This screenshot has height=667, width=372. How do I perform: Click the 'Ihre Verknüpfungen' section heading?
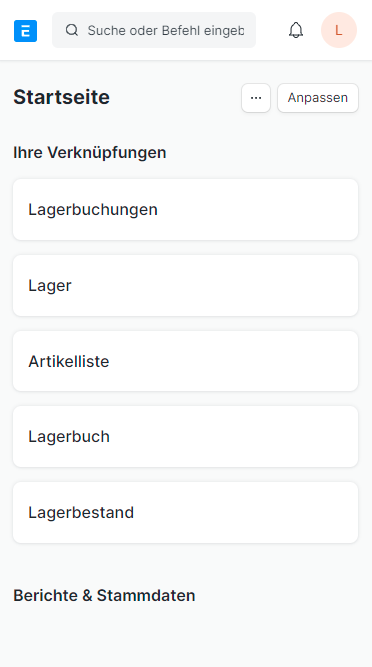[90, 153]
